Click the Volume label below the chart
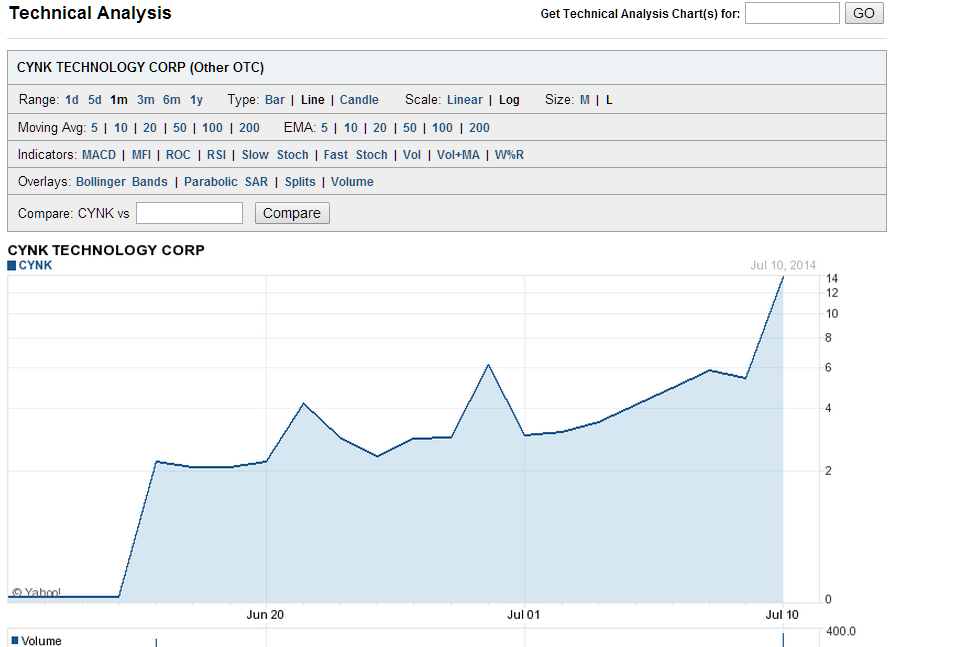The image size is (960, 647). (42, 641)
